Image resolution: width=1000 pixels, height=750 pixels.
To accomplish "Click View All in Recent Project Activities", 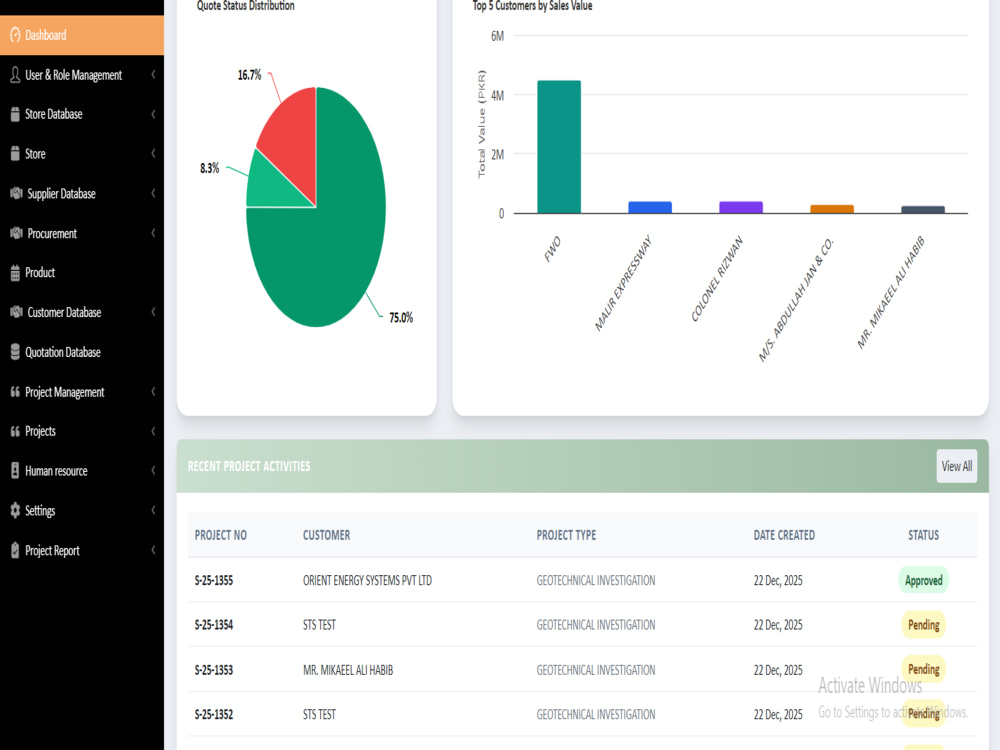I will point(957,466).
